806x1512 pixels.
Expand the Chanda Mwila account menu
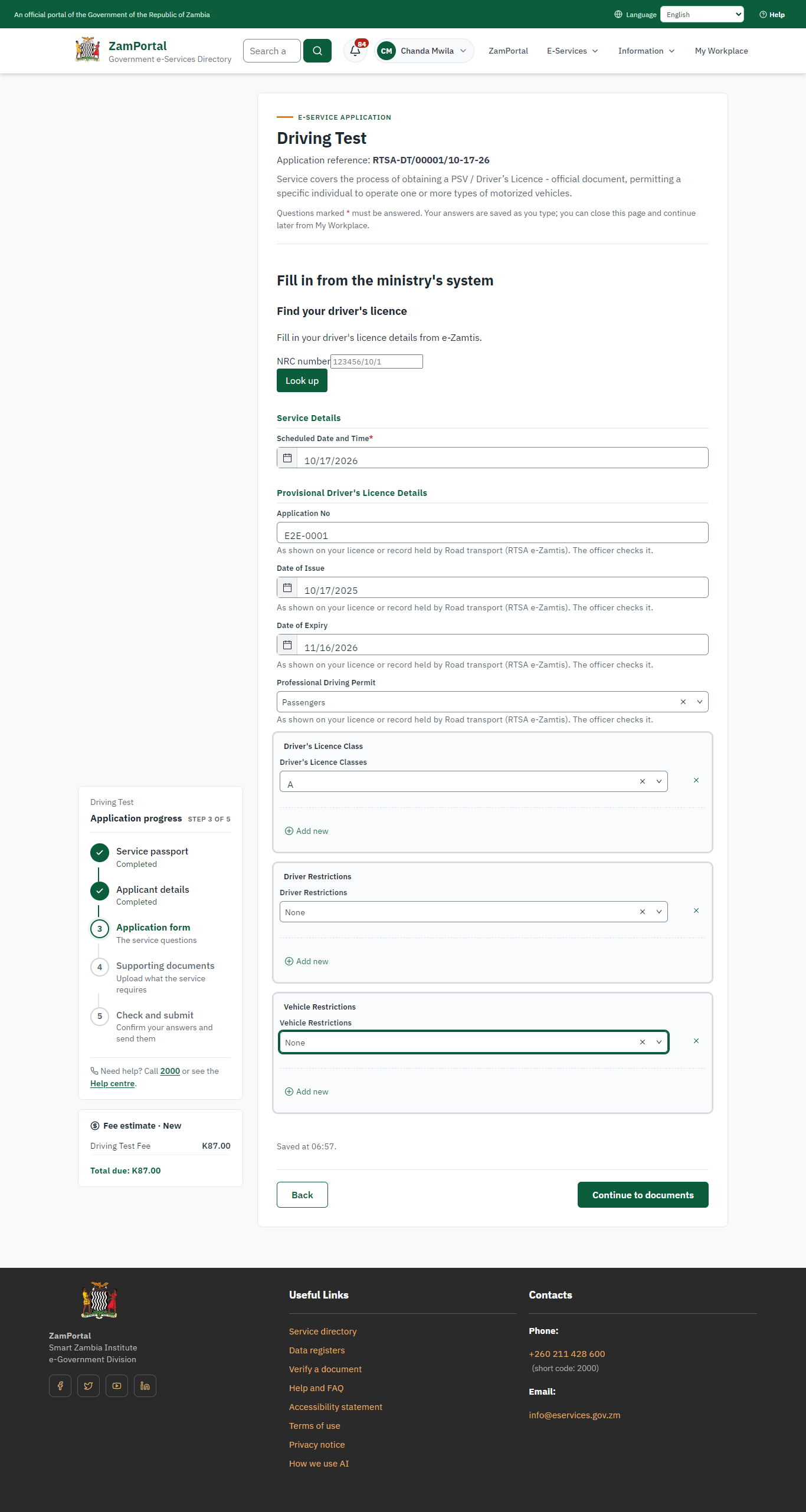click(x=424, y=51)
